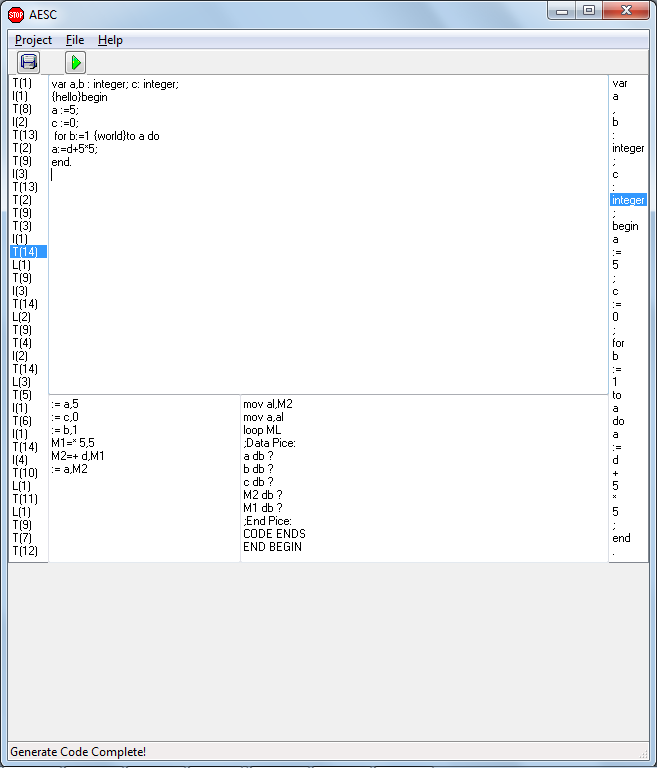
Task: Maximize the AESC window
Action: pyautogui.click(x=589, y=11)
